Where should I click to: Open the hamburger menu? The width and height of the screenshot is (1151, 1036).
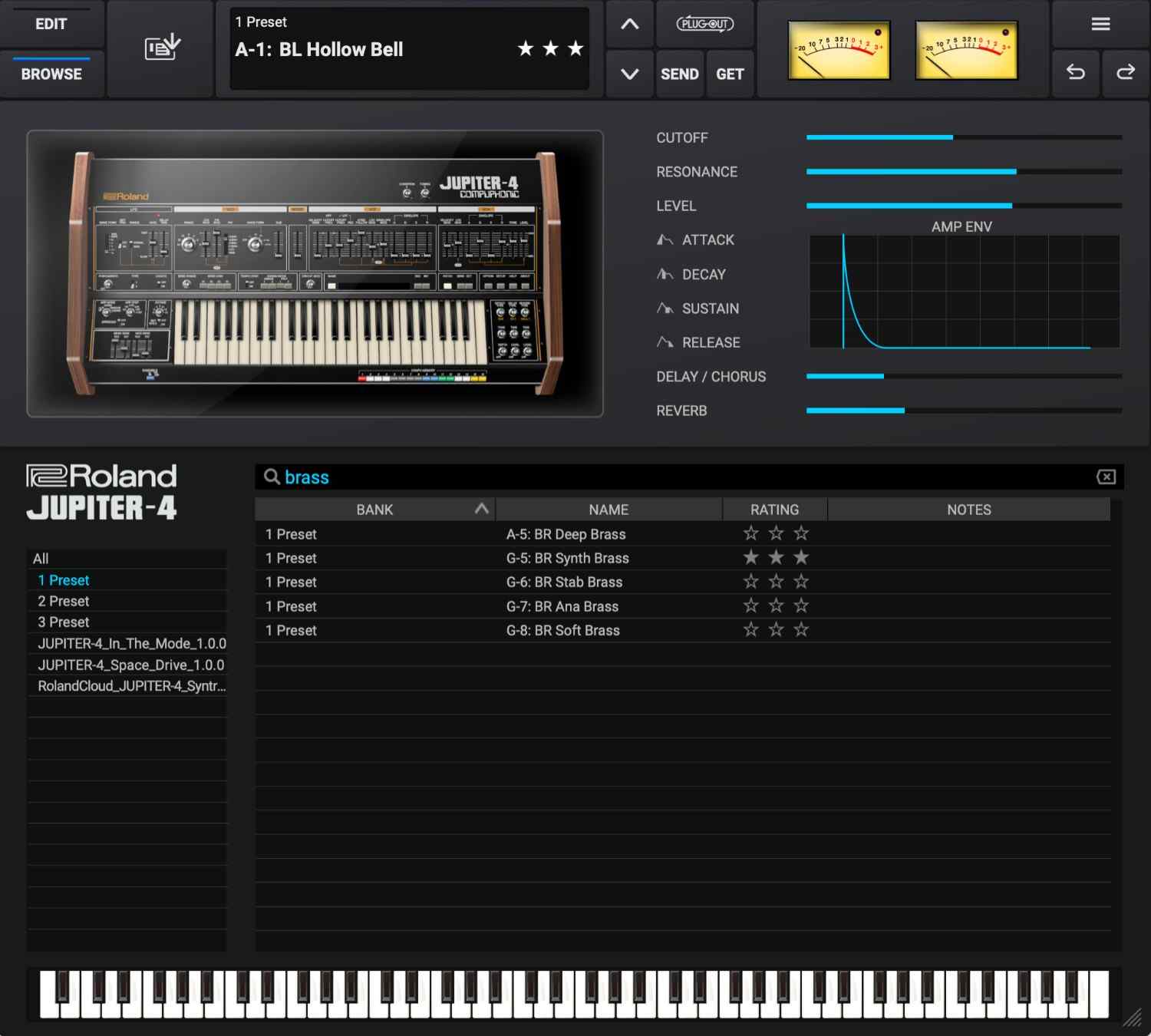[x=1100, y=25]
